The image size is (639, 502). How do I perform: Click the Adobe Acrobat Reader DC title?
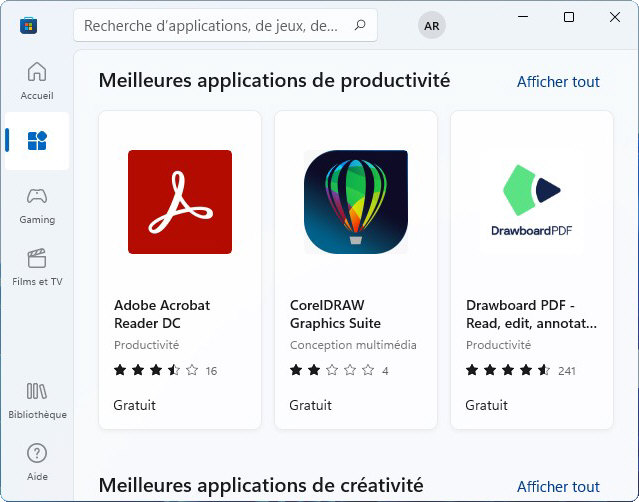point(162,314)
